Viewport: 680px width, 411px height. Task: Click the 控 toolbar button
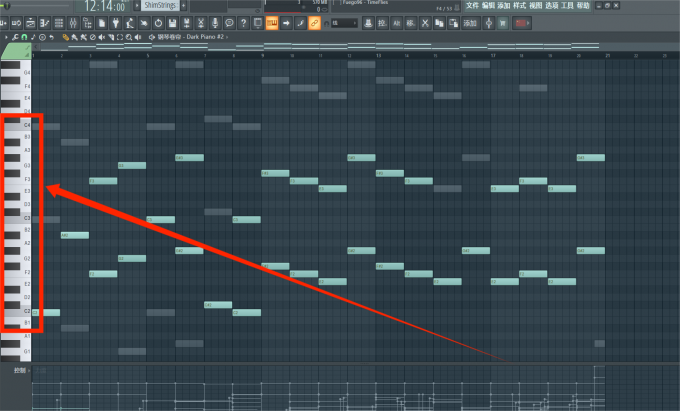point(382,23)
